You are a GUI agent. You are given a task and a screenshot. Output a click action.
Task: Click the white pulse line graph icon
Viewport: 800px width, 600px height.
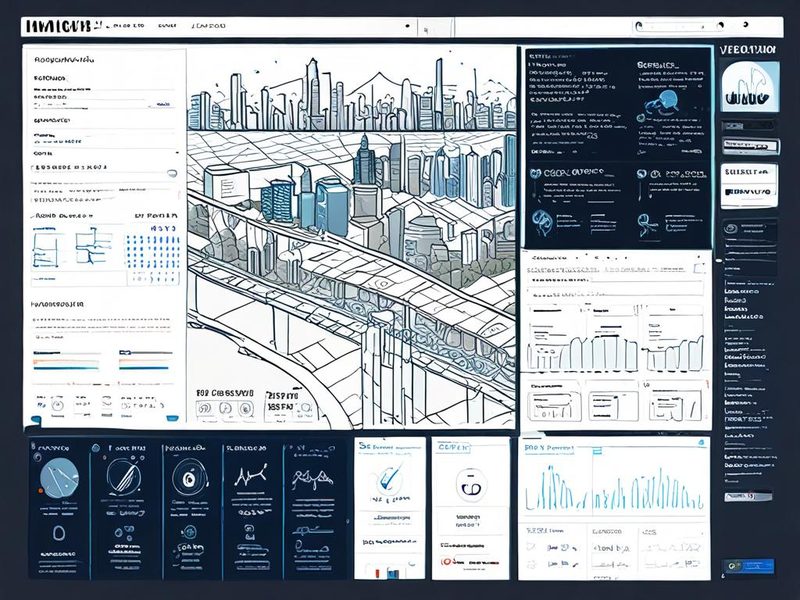coord(251,476)
